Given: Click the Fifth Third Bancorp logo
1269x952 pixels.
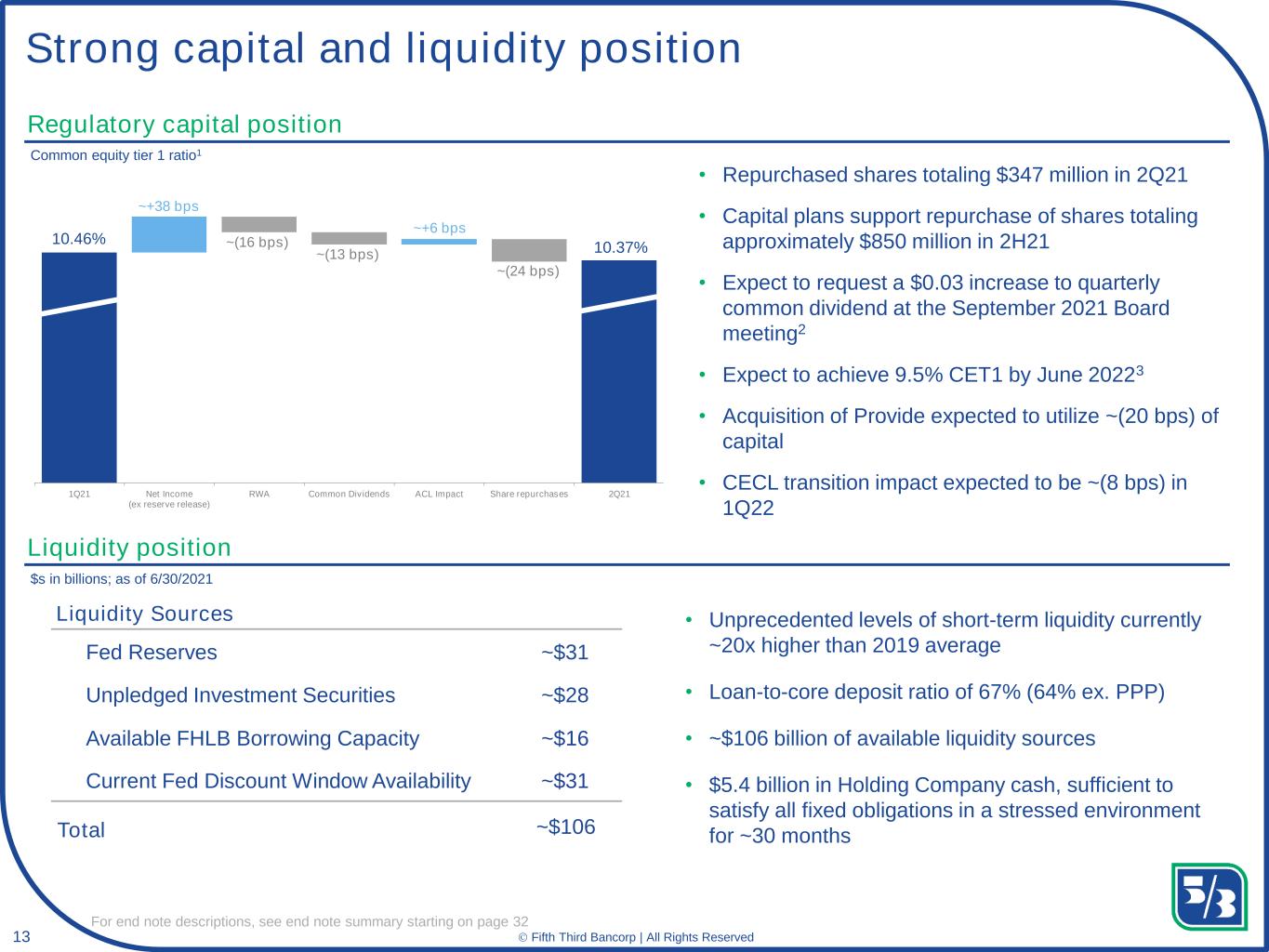Looking at the screenshot, I should coord(1209,896).
